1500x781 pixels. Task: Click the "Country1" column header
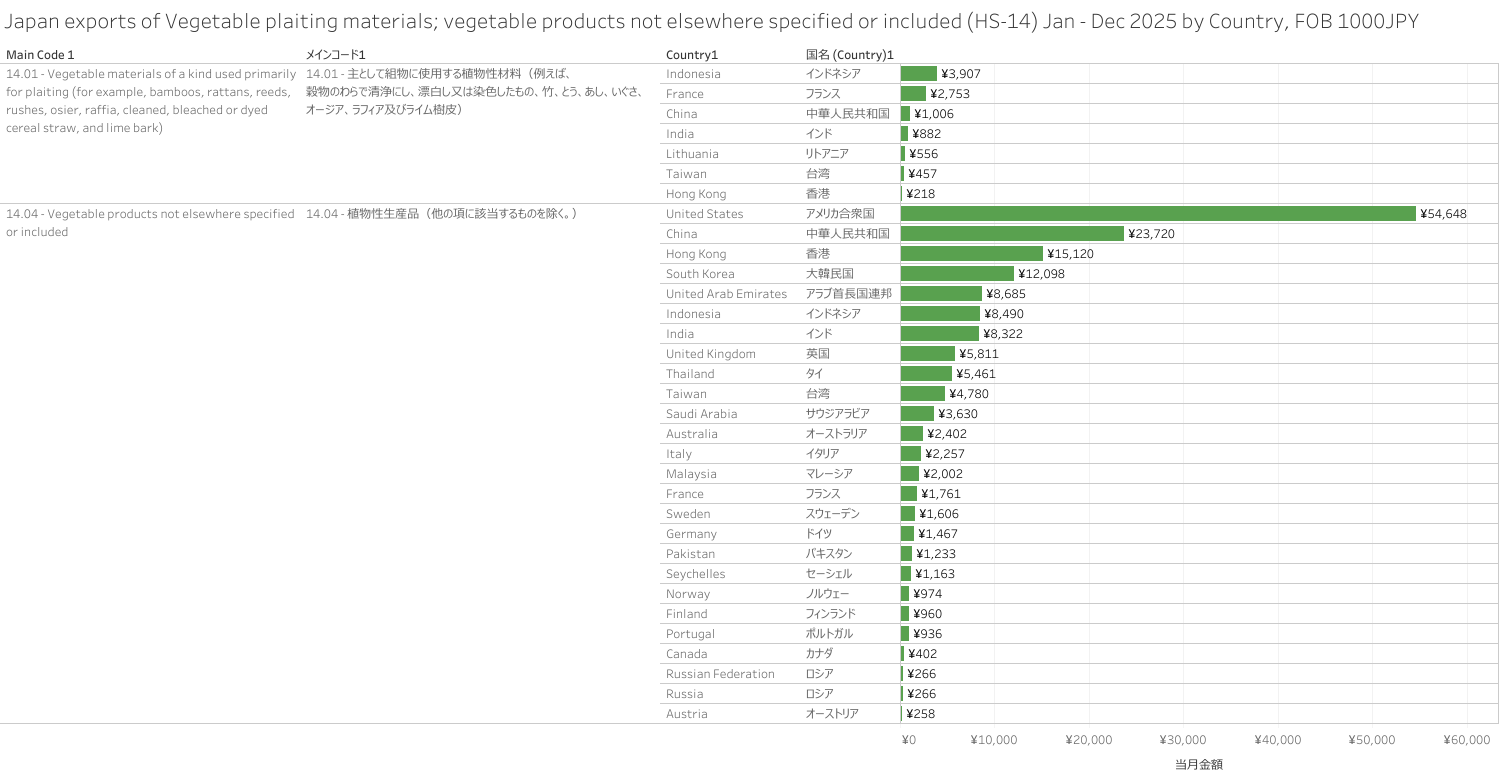692,54
